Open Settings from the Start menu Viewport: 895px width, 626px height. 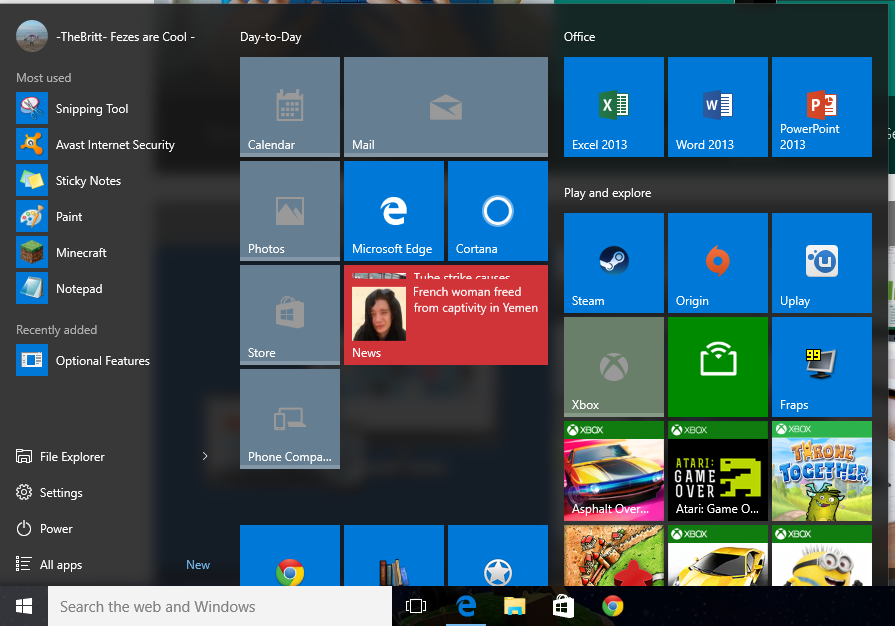49,492
